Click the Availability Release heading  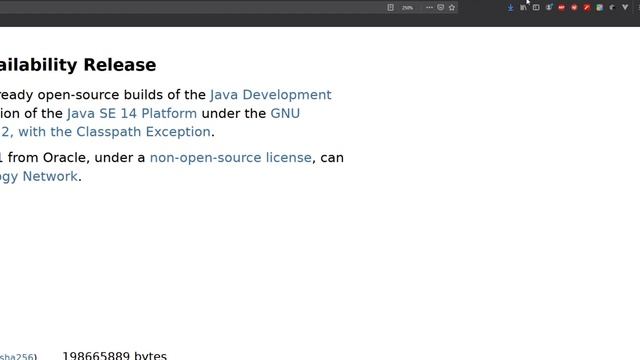(x=78, y=65)
